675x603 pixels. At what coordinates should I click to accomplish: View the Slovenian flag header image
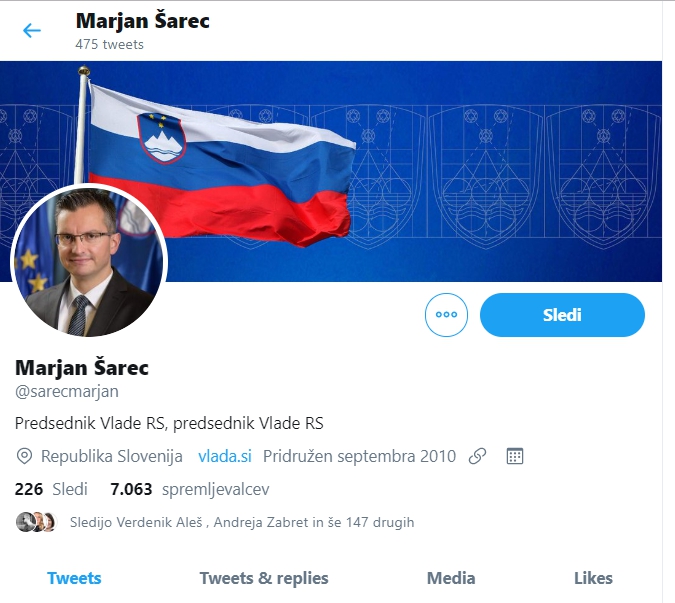coord(331,171)
